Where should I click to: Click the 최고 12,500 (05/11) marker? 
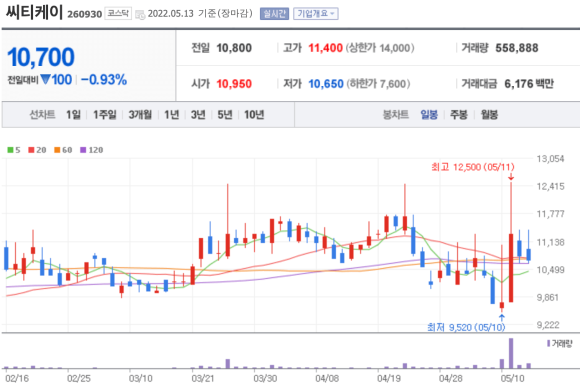pos(473,167)
